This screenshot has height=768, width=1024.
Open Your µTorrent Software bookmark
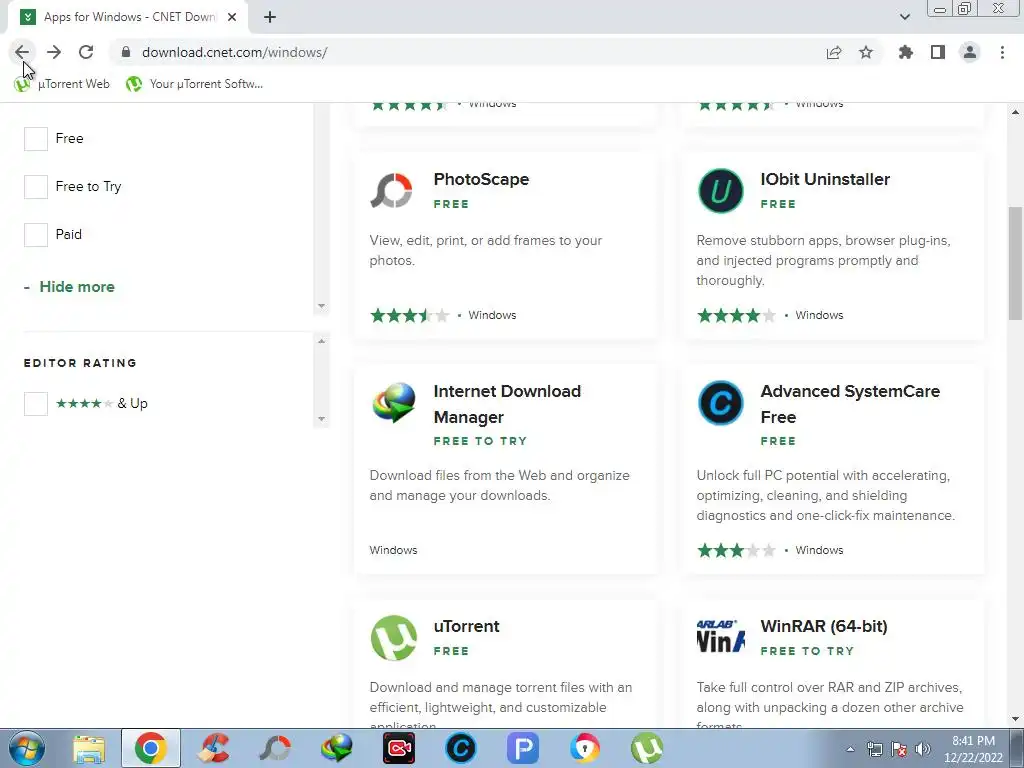coord(195,84)
